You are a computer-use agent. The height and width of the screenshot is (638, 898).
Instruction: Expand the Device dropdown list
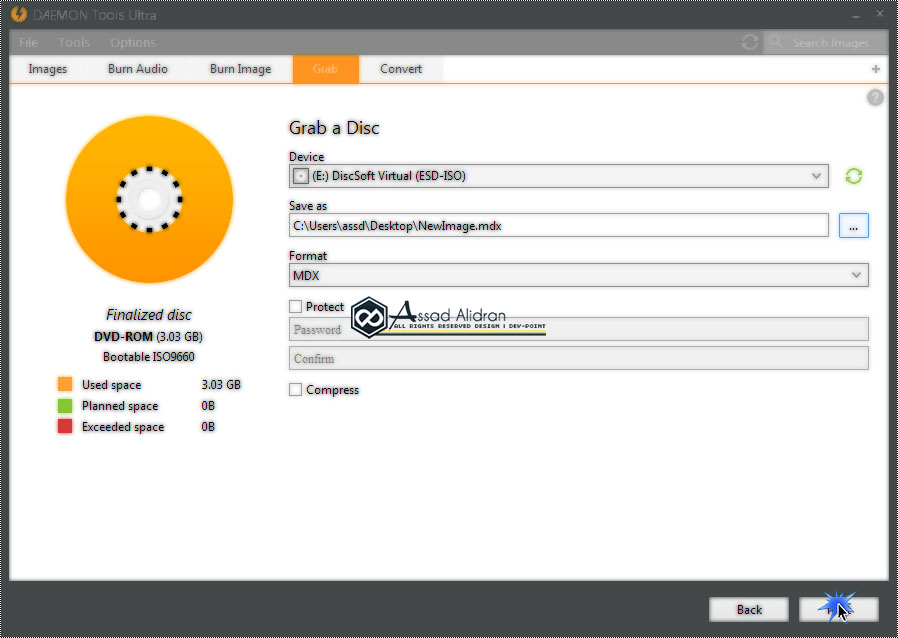click(816, 176)
